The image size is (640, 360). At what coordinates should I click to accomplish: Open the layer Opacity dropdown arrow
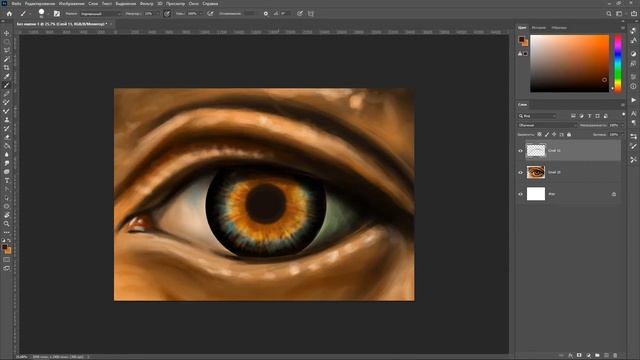(622, 125)
